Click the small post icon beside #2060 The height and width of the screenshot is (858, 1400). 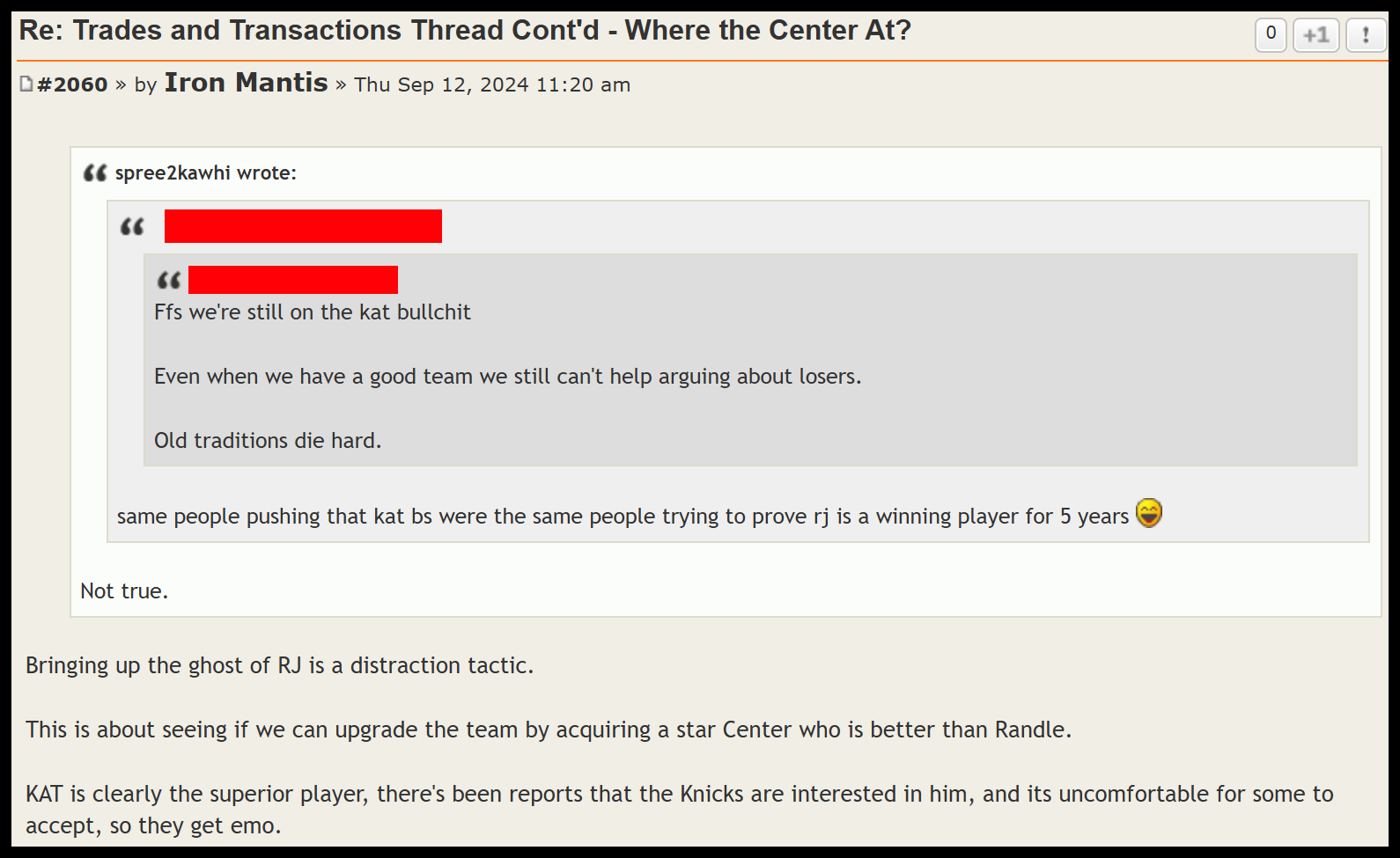pos(26,84)
